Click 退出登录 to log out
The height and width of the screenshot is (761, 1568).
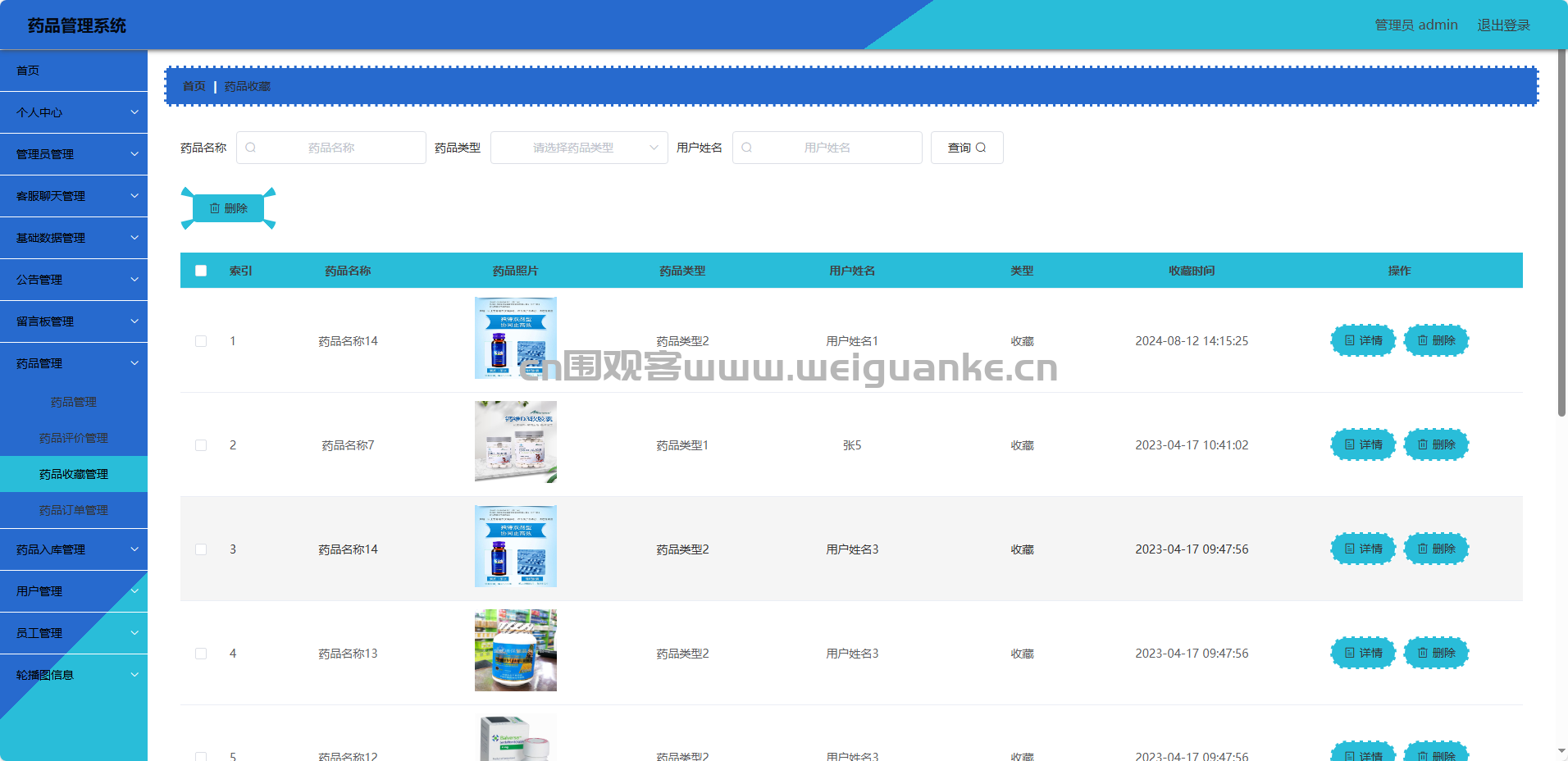tap(1504, 25)
